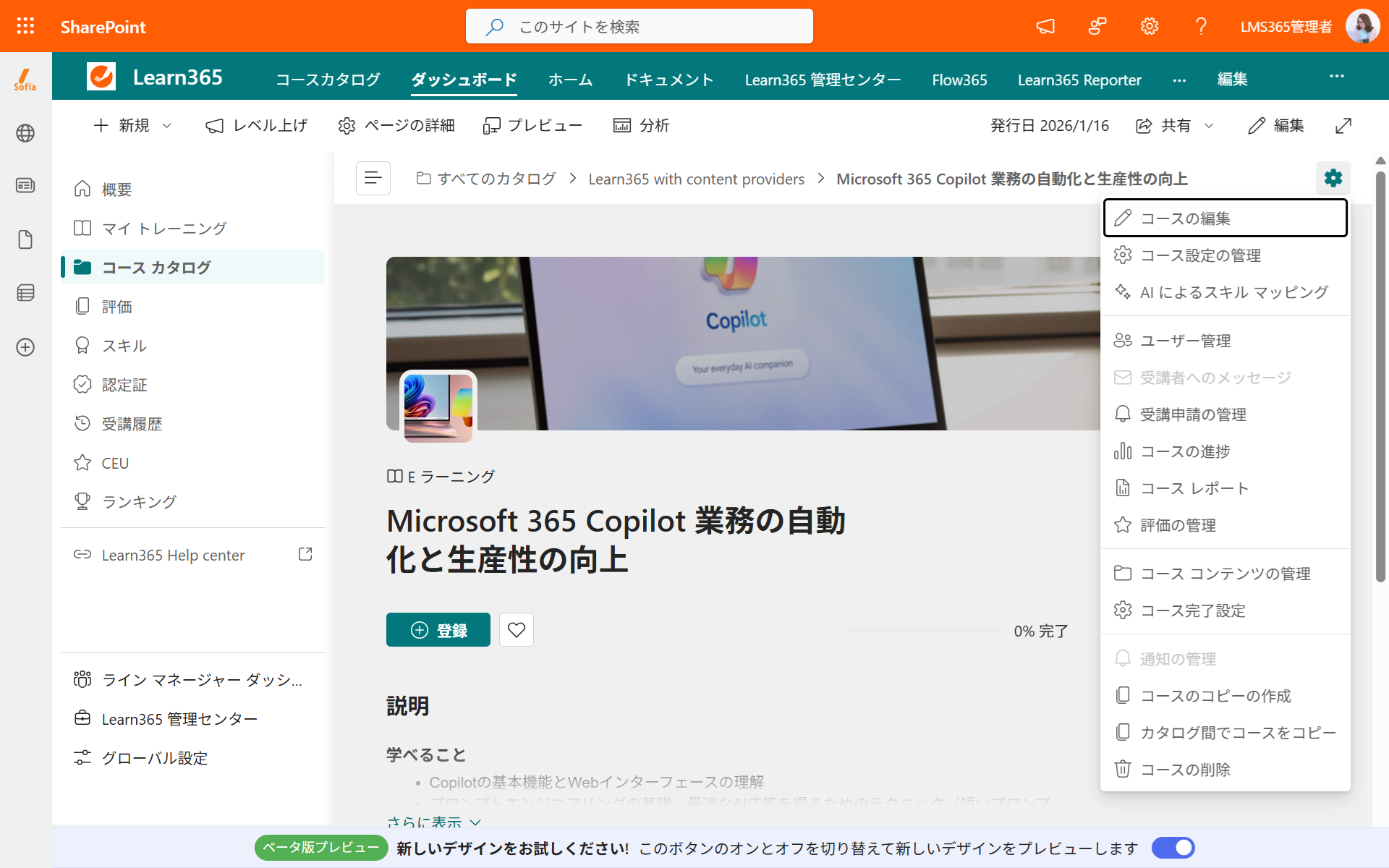Open the SharePoint app launcher grid

tap(25, 26)
